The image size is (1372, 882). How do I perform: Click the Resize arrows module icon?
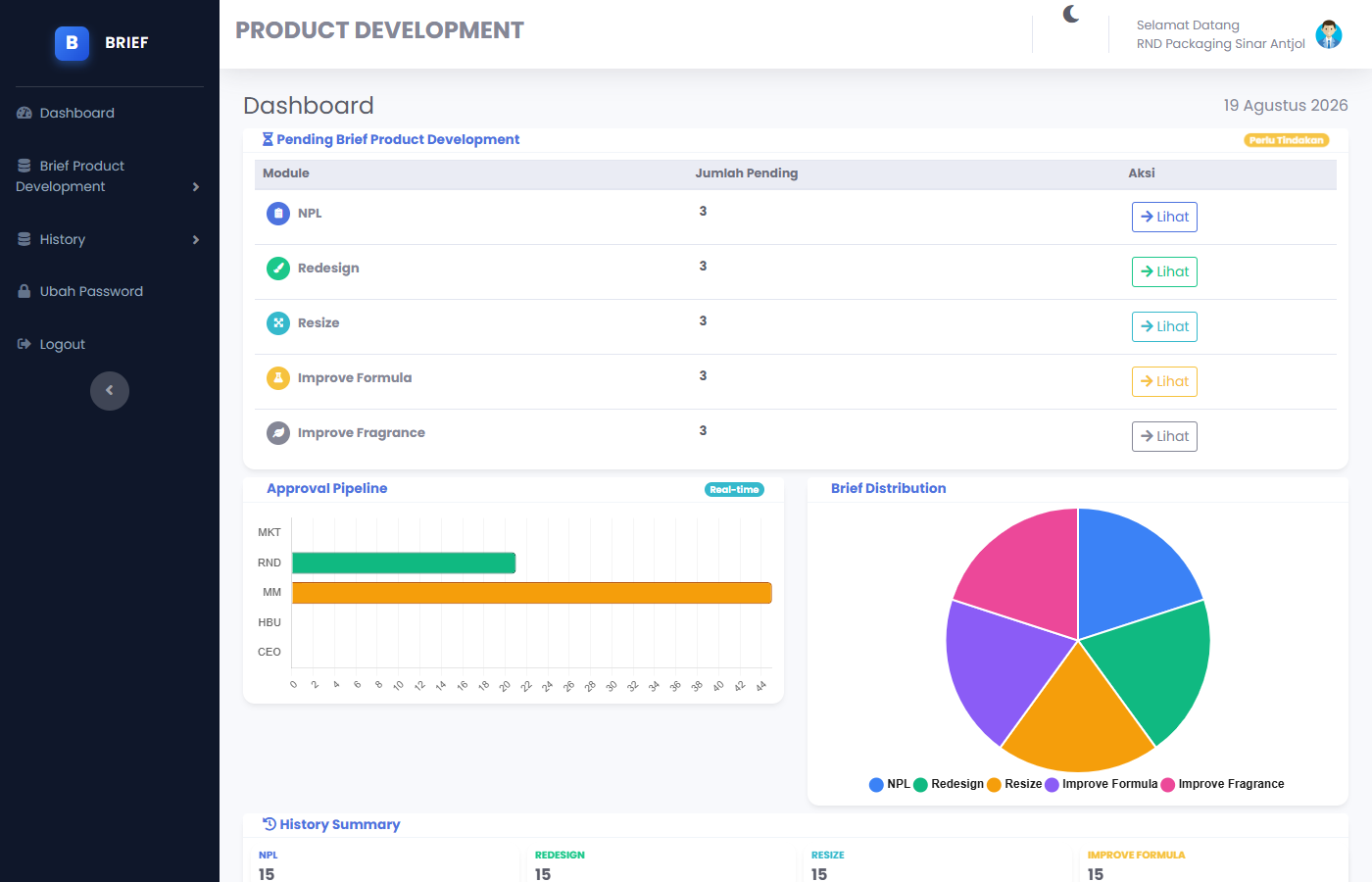(x=278, y=322)
